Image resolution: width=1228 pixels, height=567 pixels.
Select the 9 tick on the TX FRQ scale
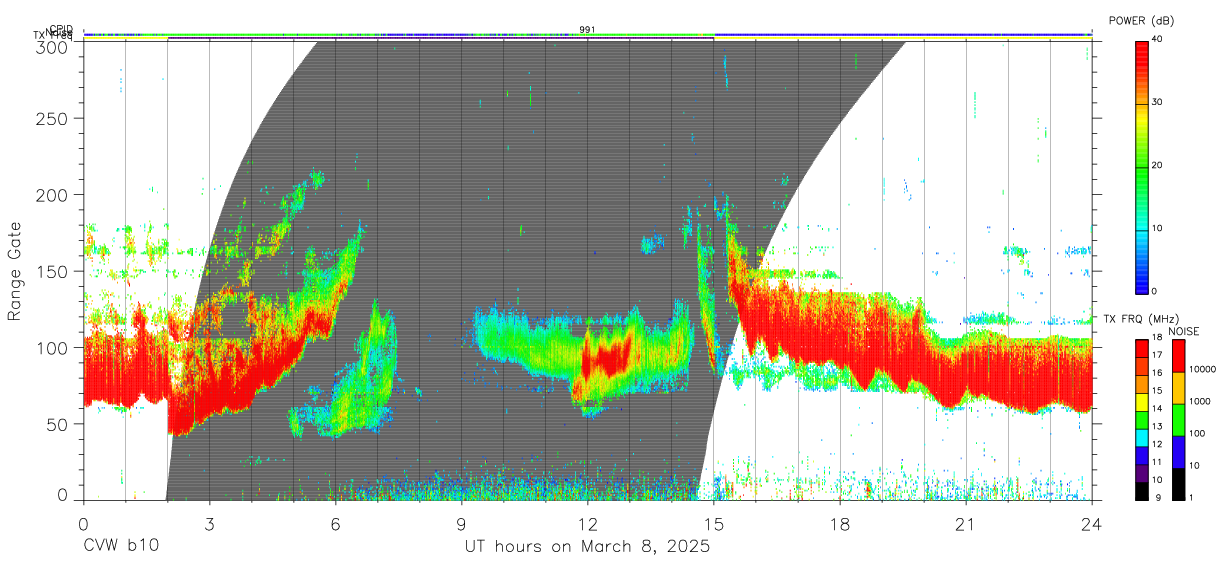tap(1157, 498)
